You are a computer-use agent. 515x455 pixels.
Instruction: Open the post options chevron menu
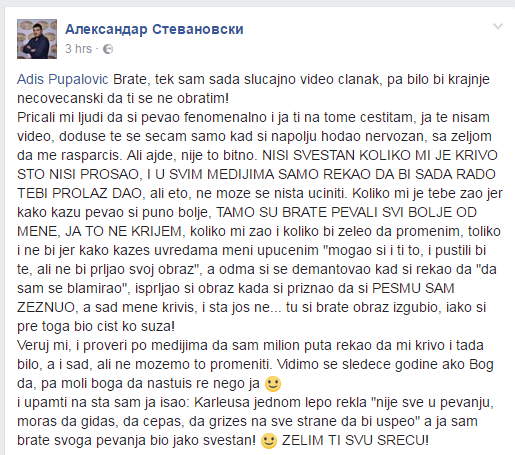point(498,26)
